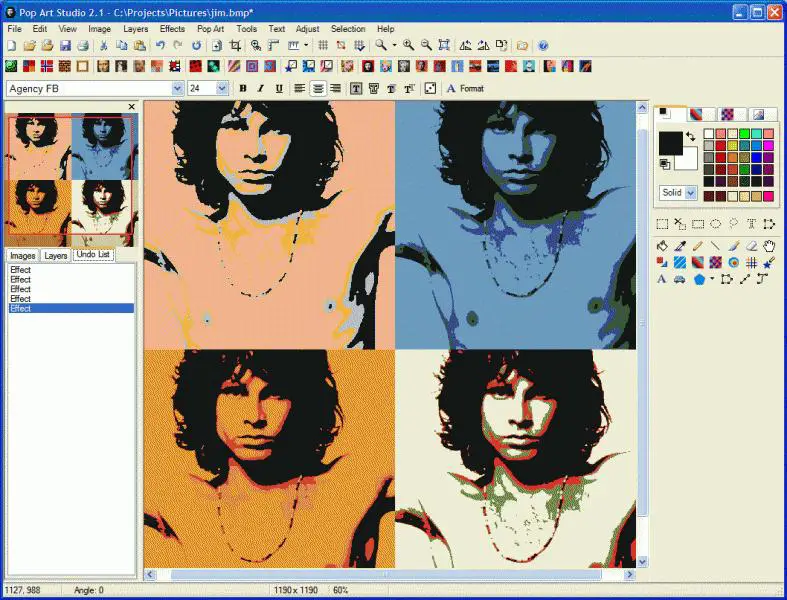The image size is (787, 600).
Task: Click the navigator thumbnail preview
Action: pos(71,180)
